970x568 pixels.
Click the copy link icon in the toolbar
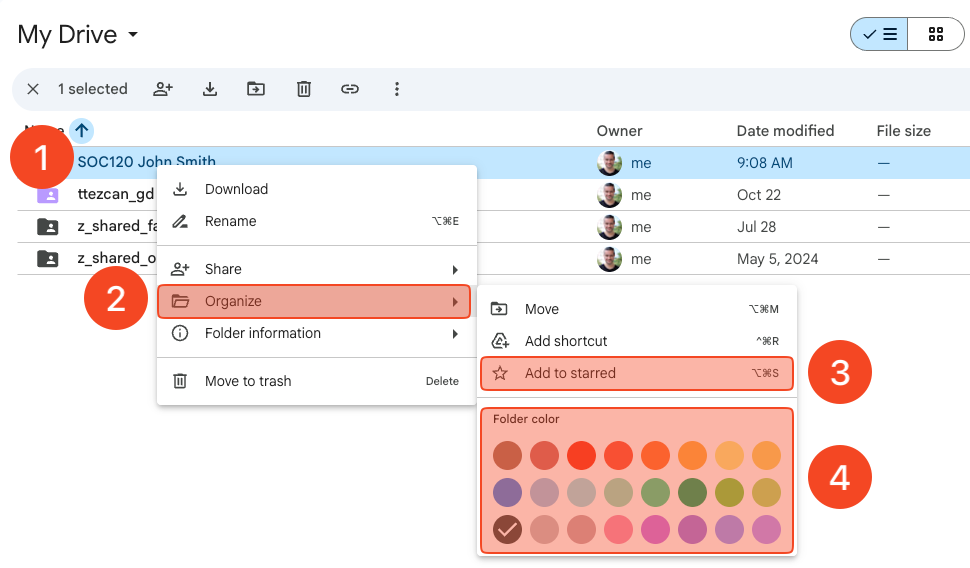[350, 89]
